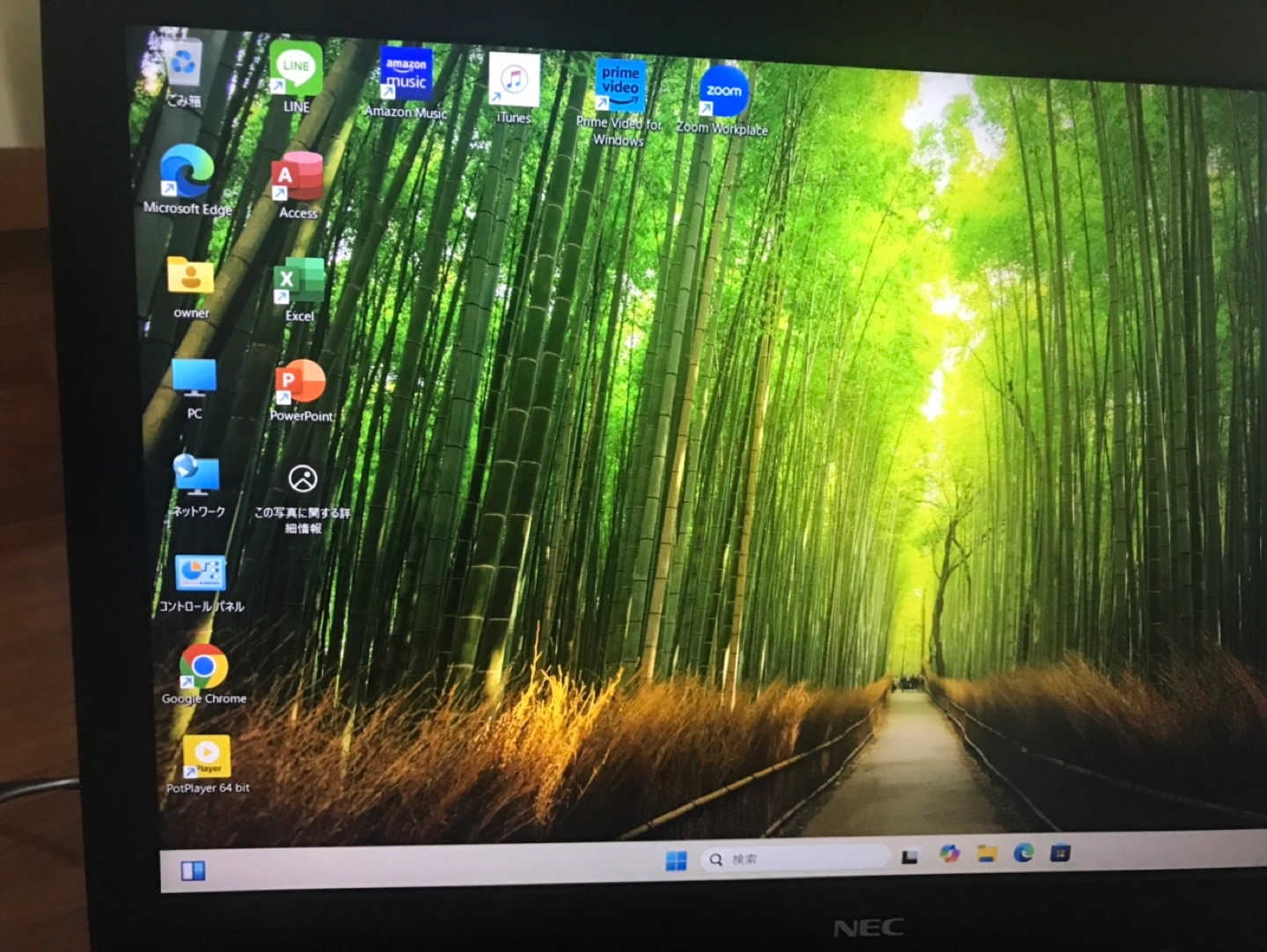Open the Widgets button on the taskbar
The height and width of the screenshot is (952, 1267).
[193, 870]
